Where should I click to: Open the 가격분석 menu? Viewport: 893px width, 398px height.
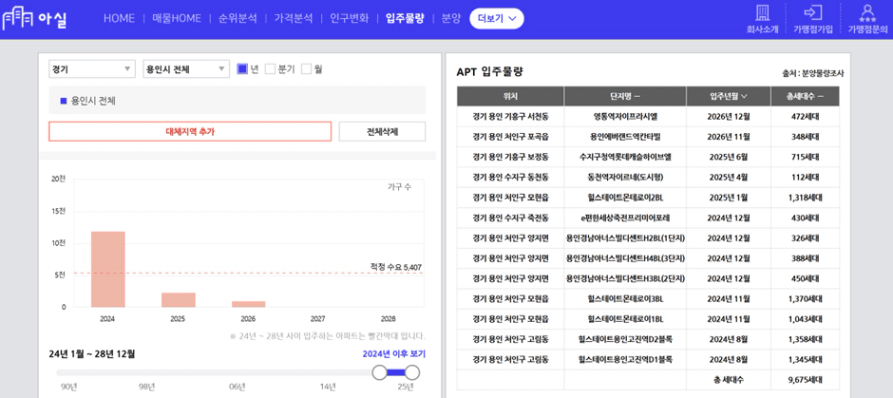pyautogui.click(x=293, y=18)
